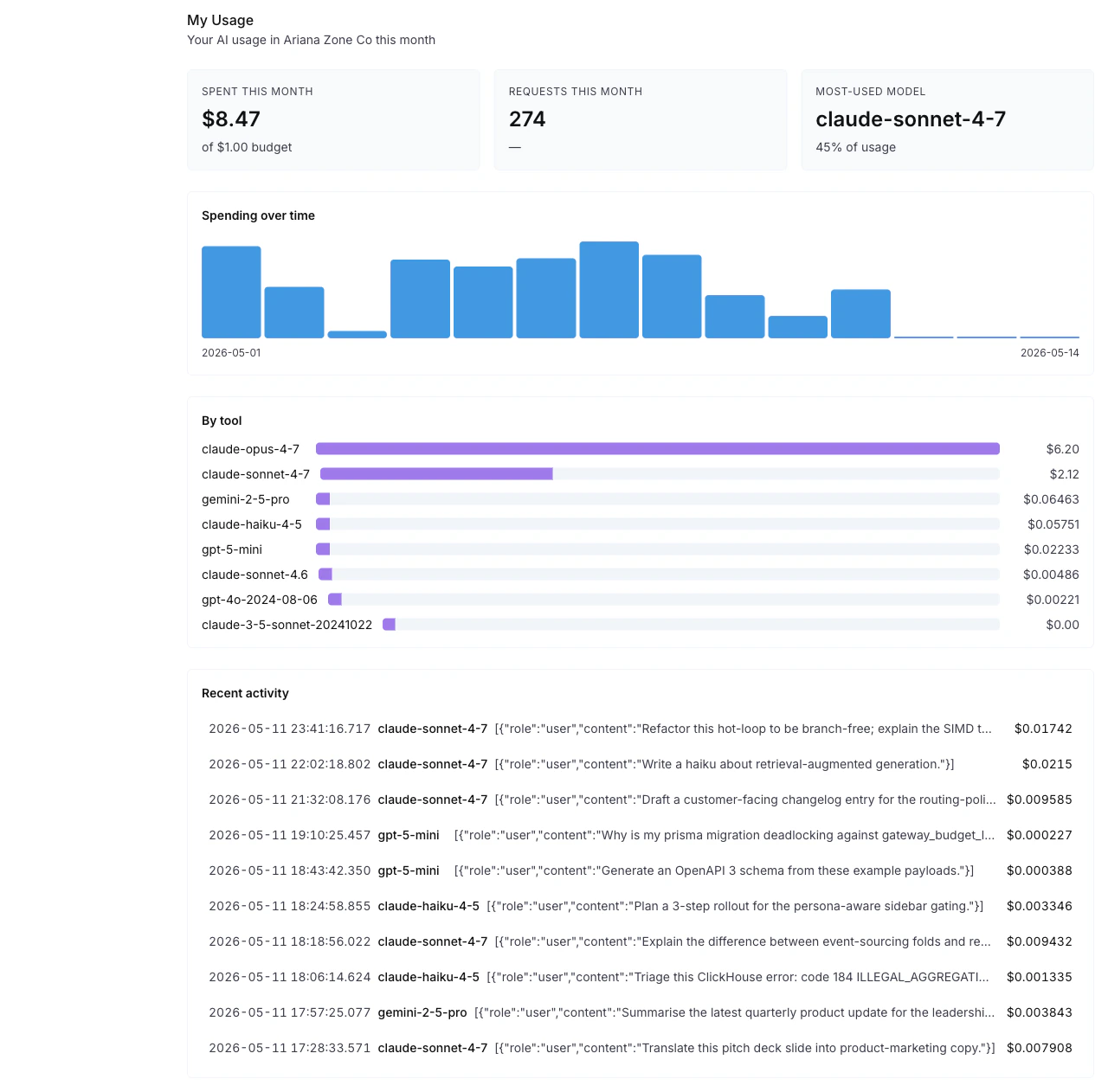Image resolution: width=1108 pixels, height=1092 pixels.
Task: Click the $0.009585 activity cost
Action: (1040, 800)
